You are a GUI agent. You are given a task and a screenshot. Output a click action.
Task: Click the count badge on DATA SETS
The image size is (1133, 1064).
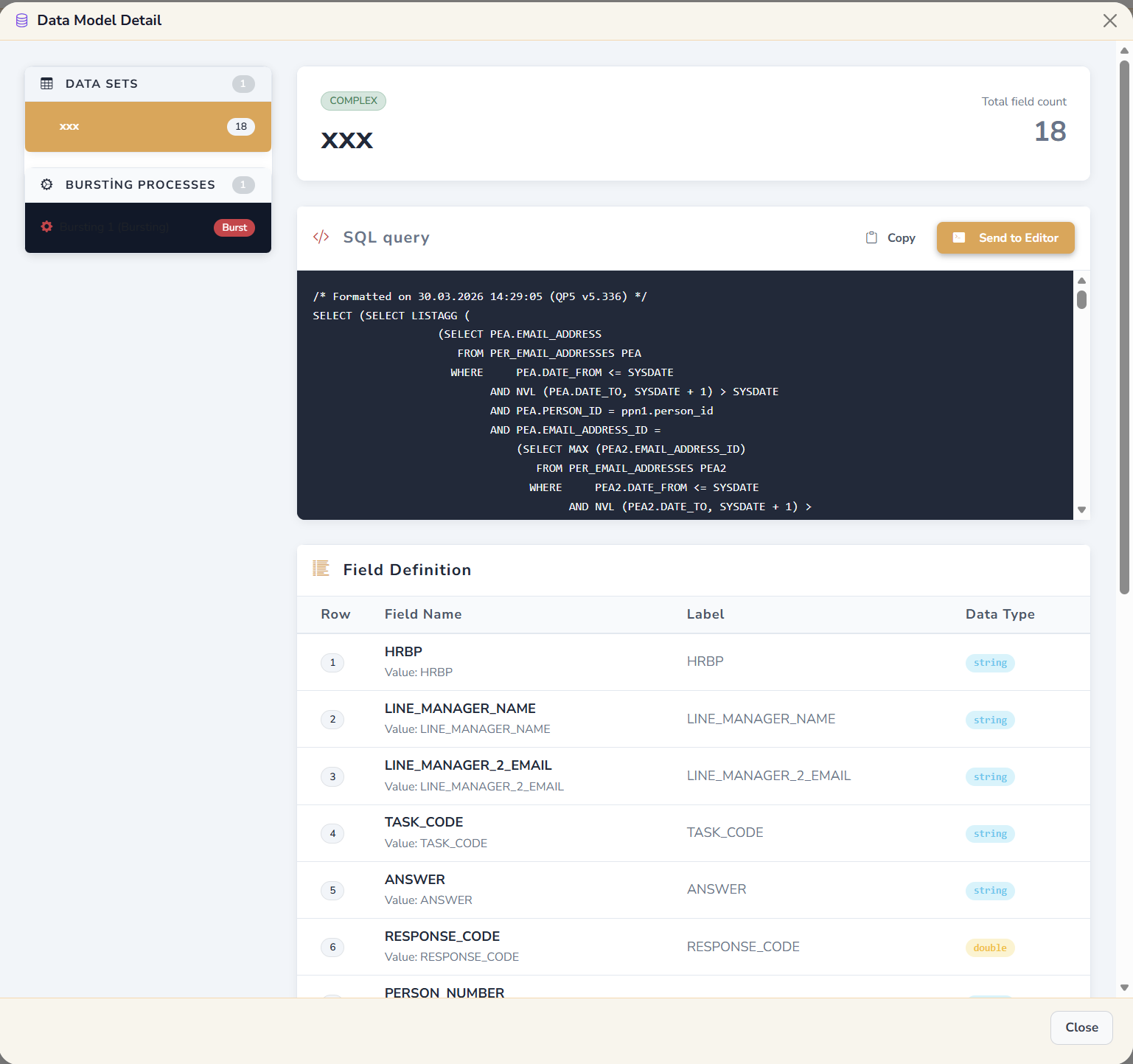coord(243,84)
